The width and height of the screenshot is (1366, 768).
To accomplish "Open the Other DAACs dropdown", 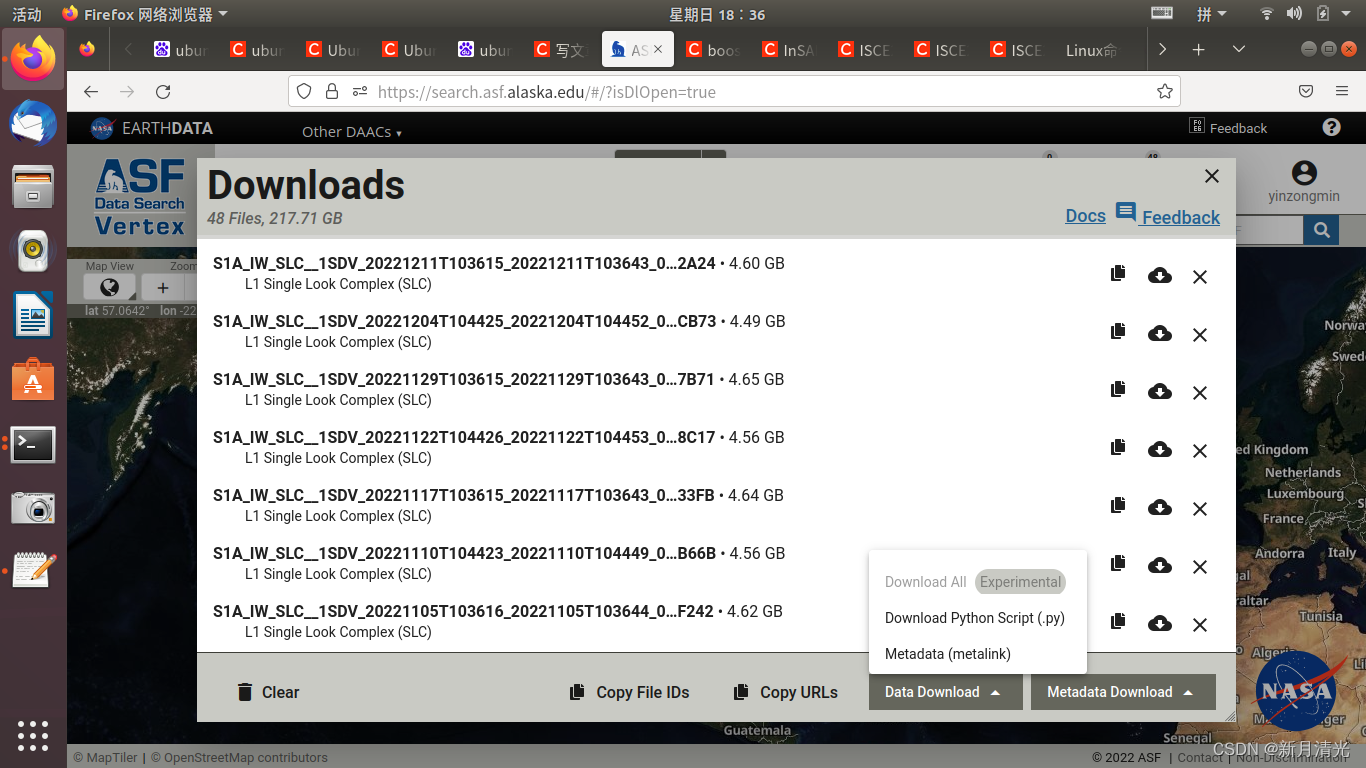I will pyautogui.click(x=349, y=132).
